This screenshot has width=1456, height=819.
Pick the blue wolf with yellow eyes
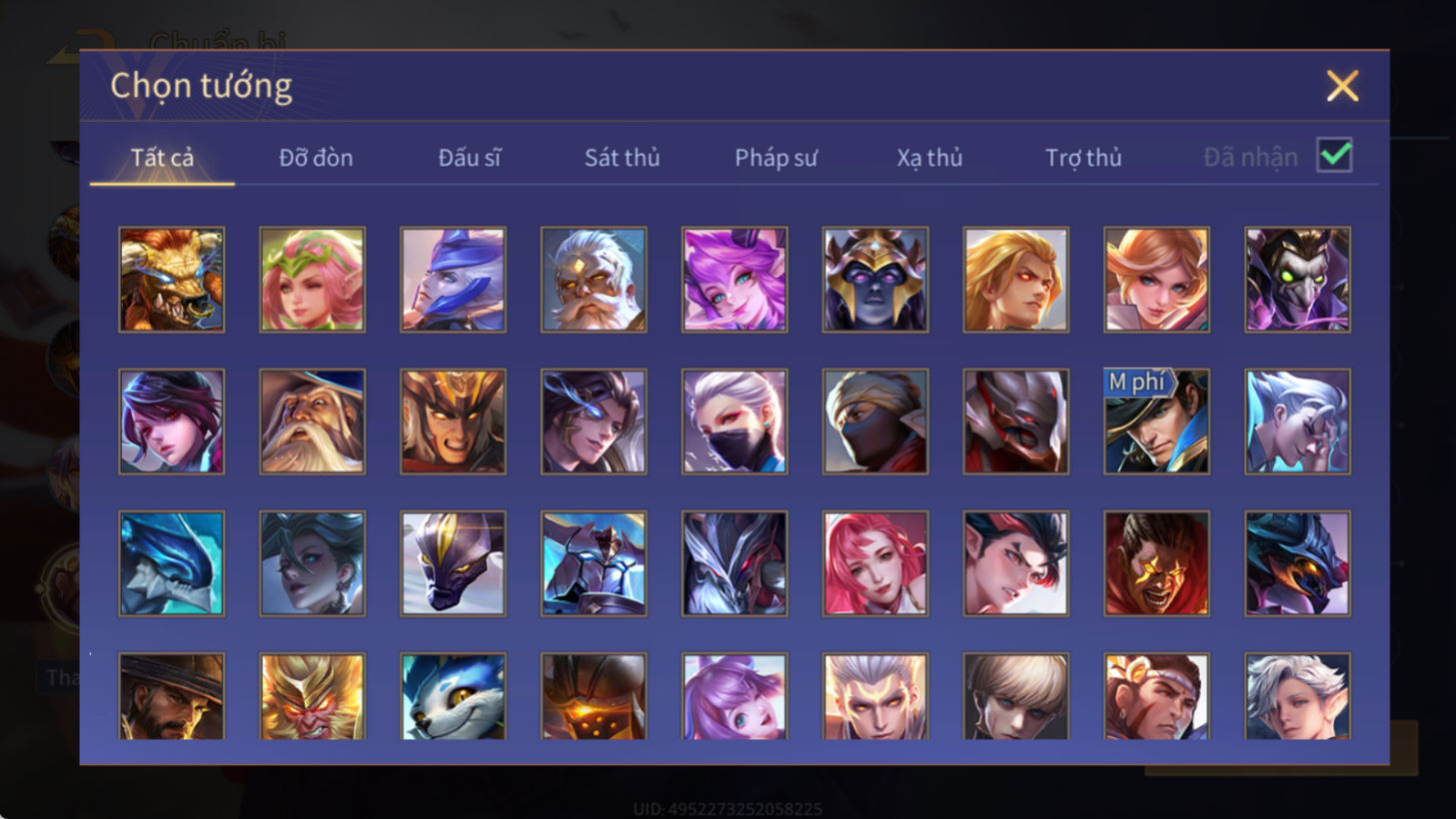(x=453, y=696)
